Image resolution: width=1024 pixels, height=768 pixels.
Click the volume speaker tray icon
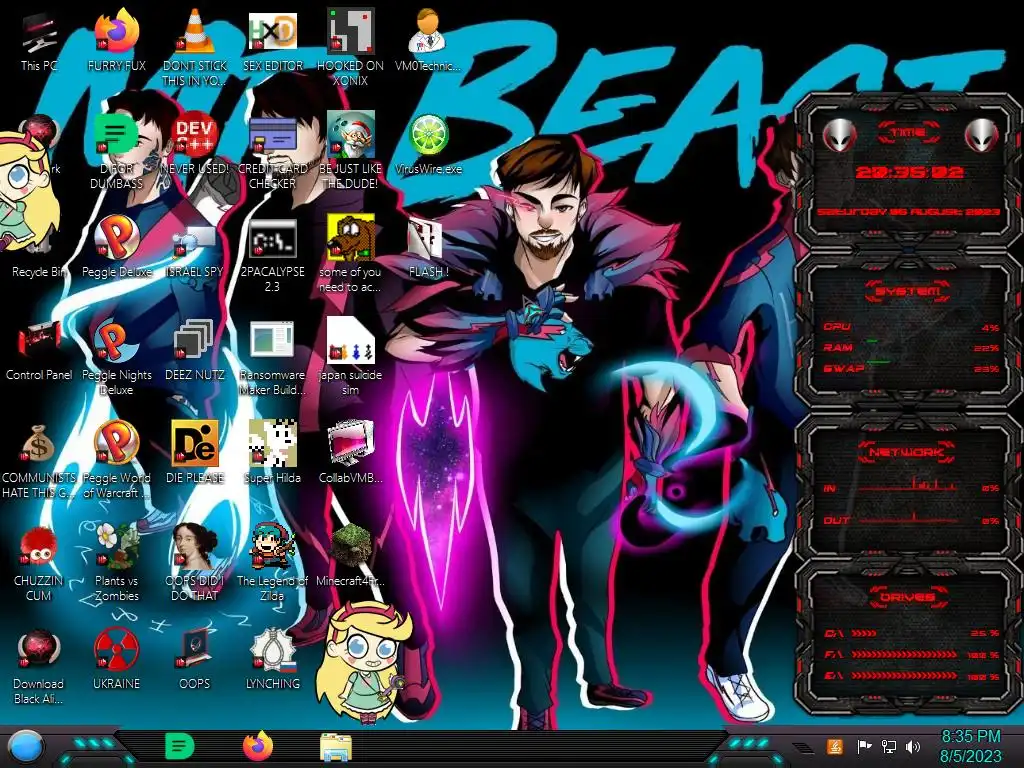coord(913,746)
